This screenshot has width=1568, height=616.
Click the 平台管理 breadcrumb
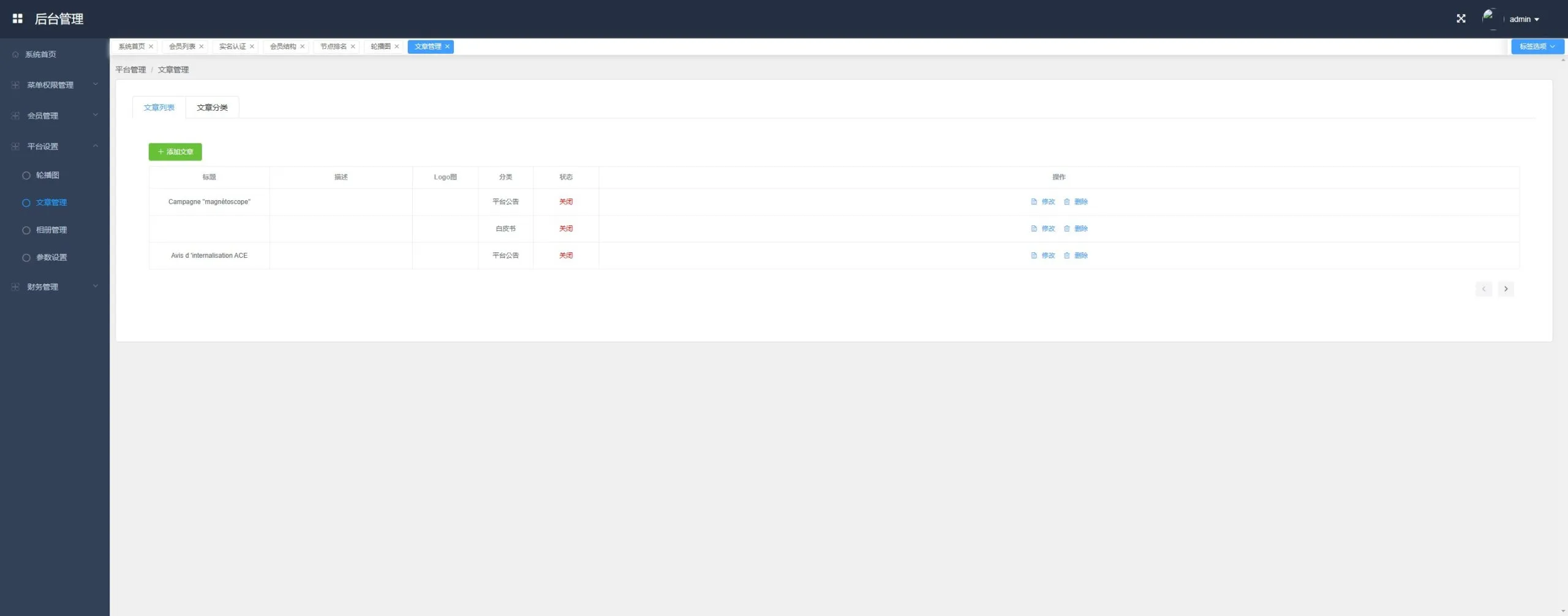[130, 70]
